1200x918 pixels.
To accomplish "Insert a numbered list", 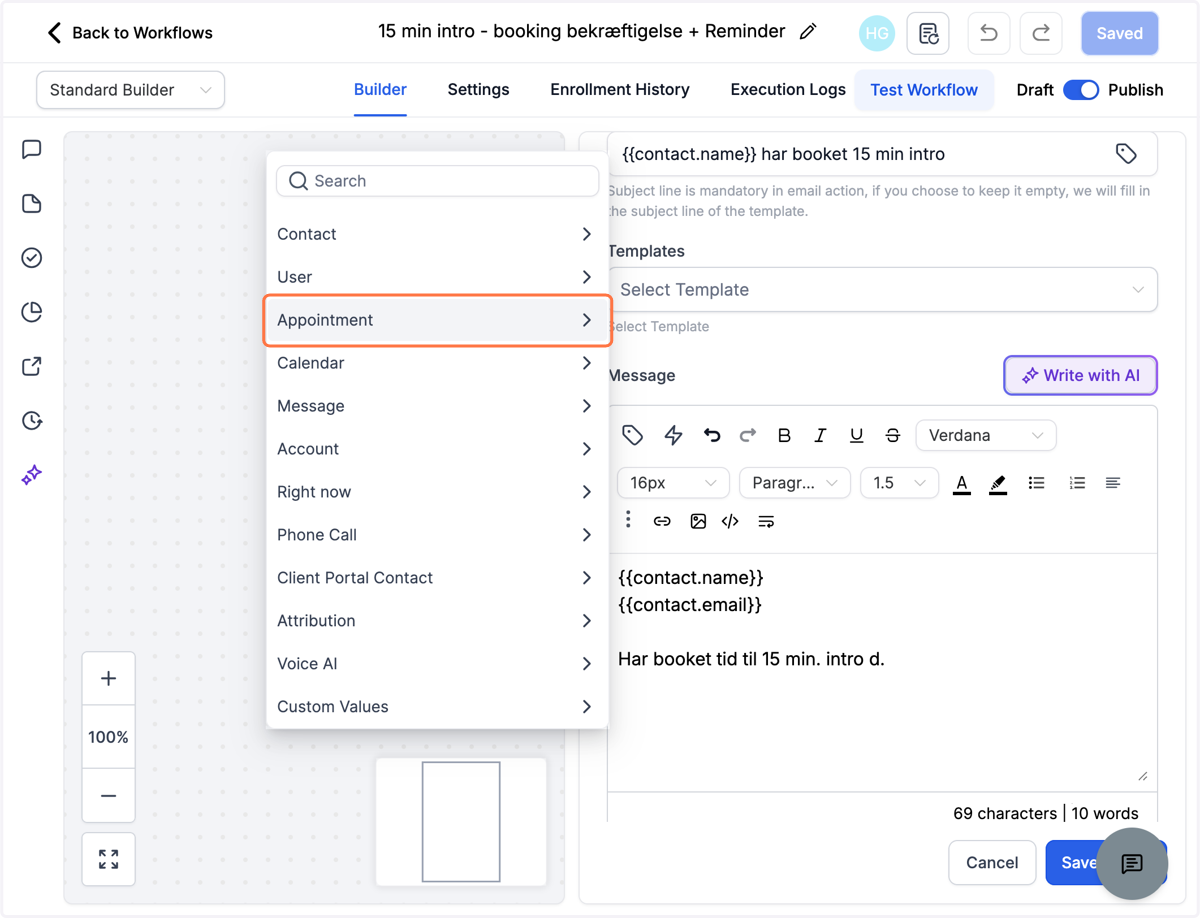I will (x=1077, y=483).
